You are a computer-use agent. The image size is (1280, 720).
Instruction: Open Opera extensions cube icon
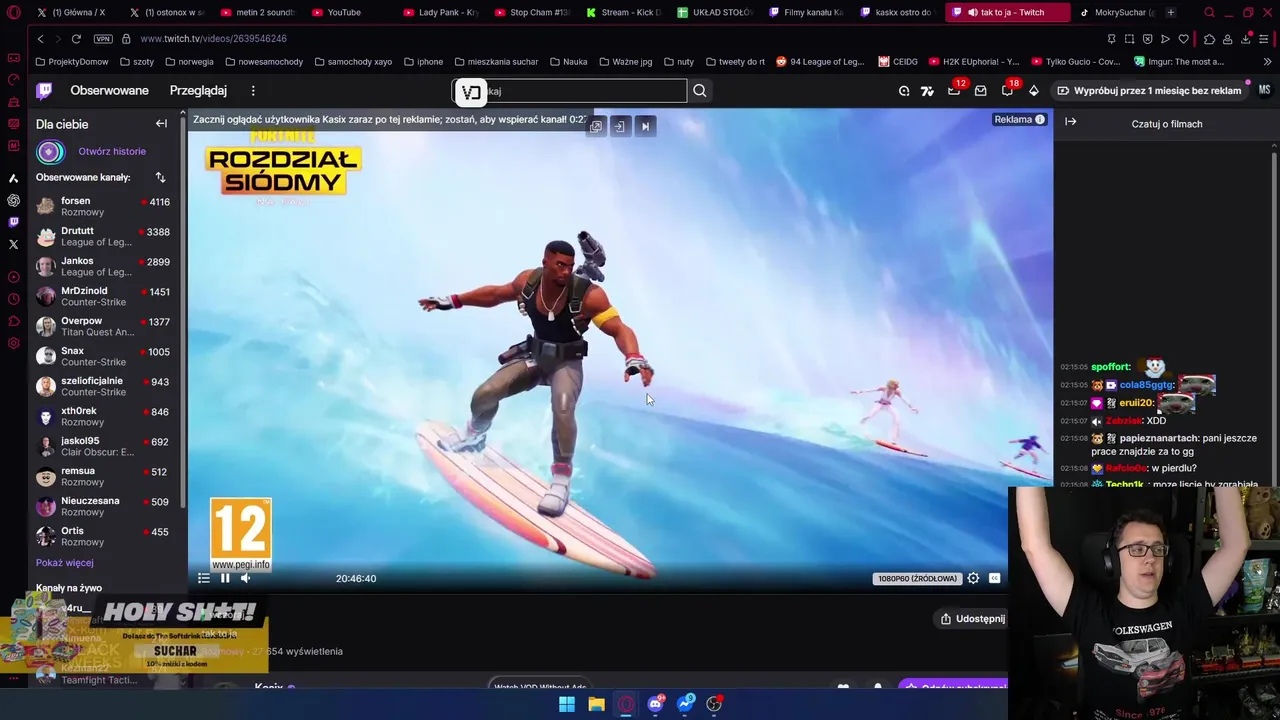click(1209, 39)
